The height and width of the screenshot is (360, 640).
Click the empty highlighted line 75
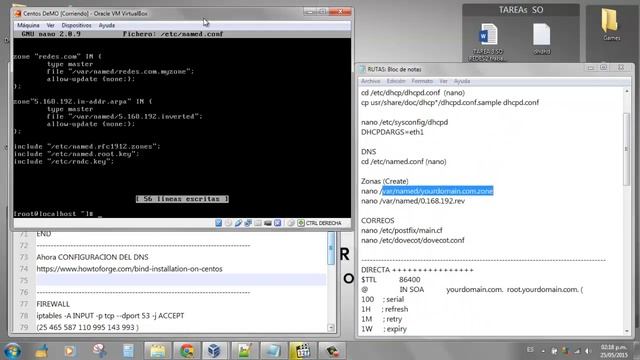pos(181,280)
